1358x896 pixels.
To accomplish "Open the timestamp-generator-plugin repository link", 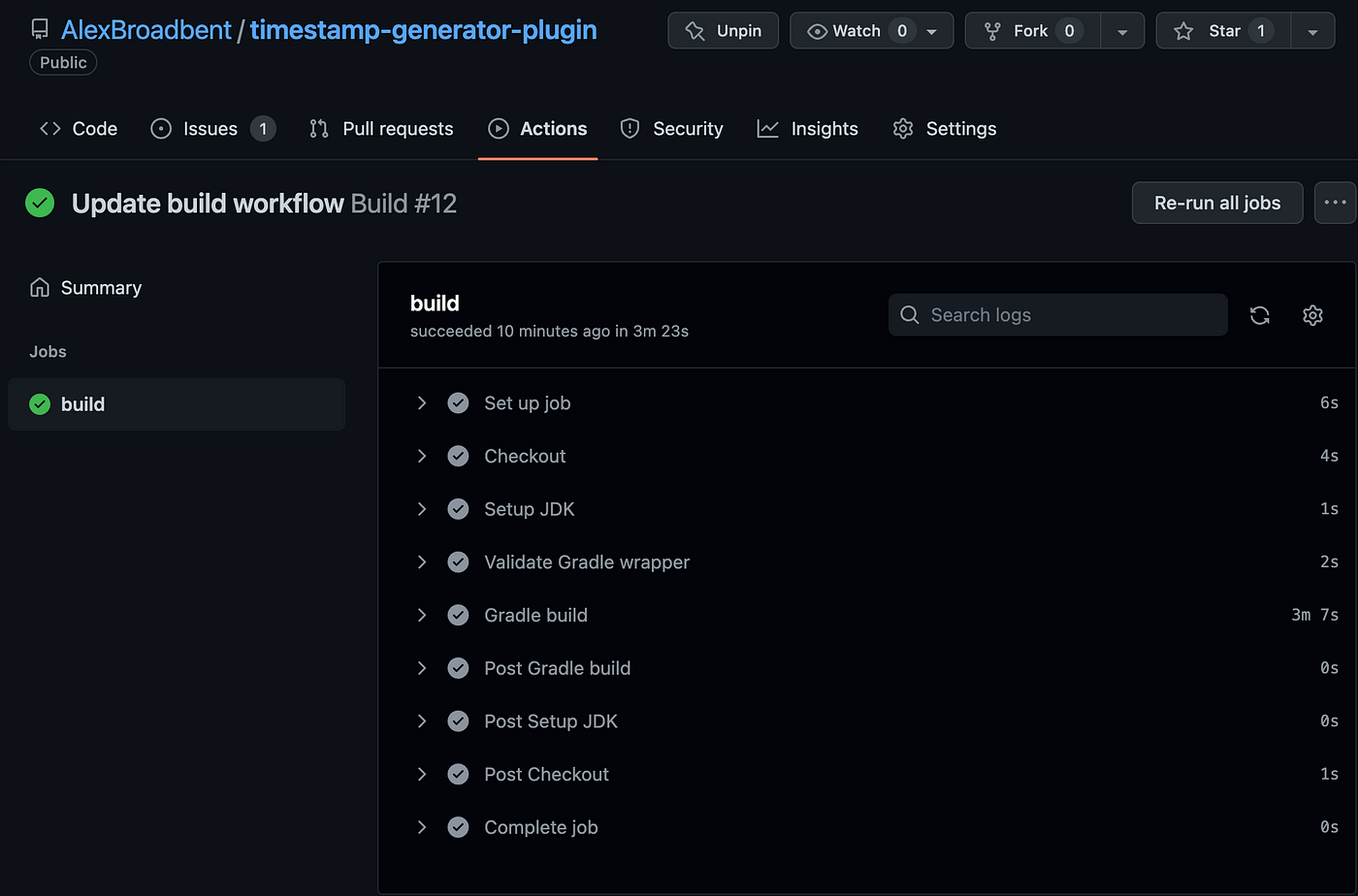I will [424, 30].
